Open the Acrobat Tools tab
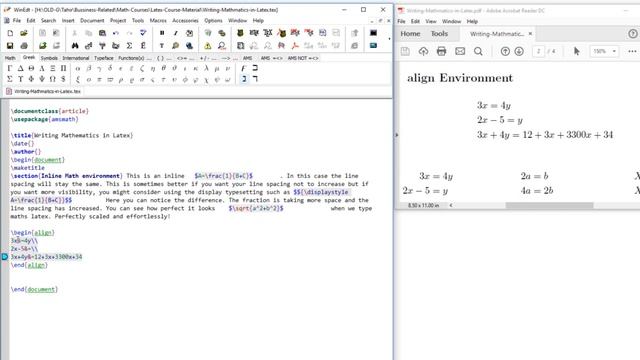 [439, 34]
